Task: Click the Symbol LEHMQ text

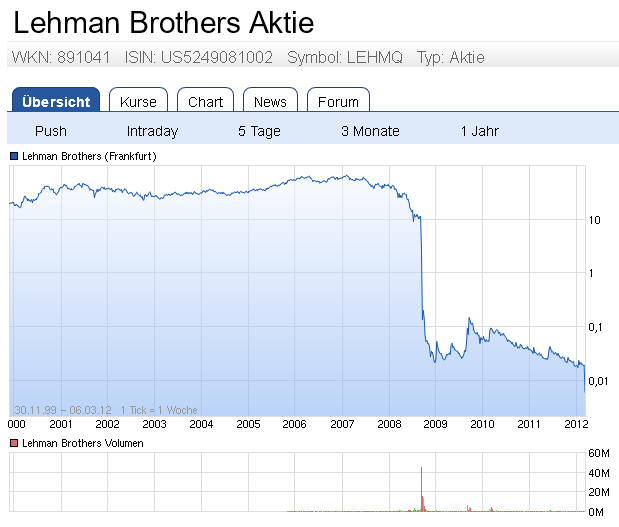Action: pos(345,57)
